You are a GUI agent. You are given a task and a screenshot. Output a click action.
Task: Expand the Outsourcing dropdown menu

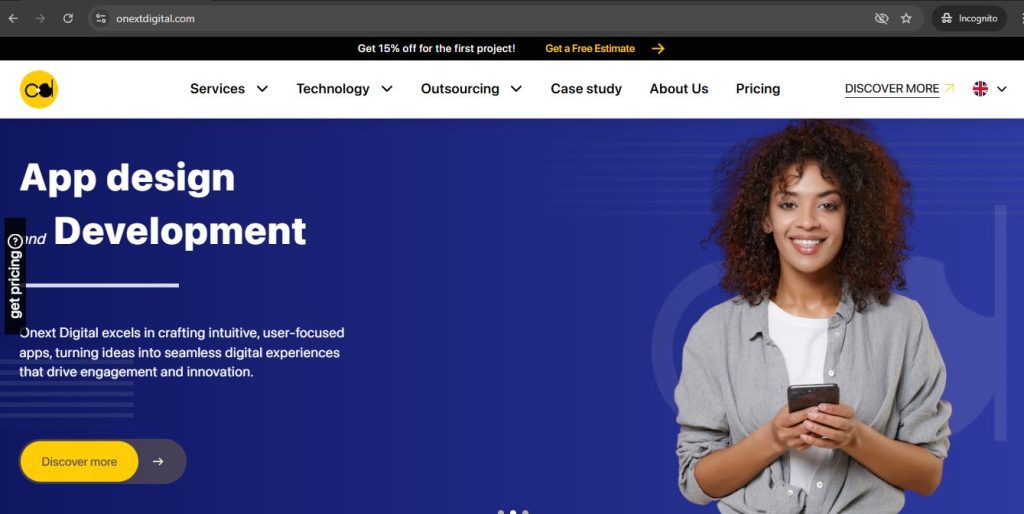point(471,89)
